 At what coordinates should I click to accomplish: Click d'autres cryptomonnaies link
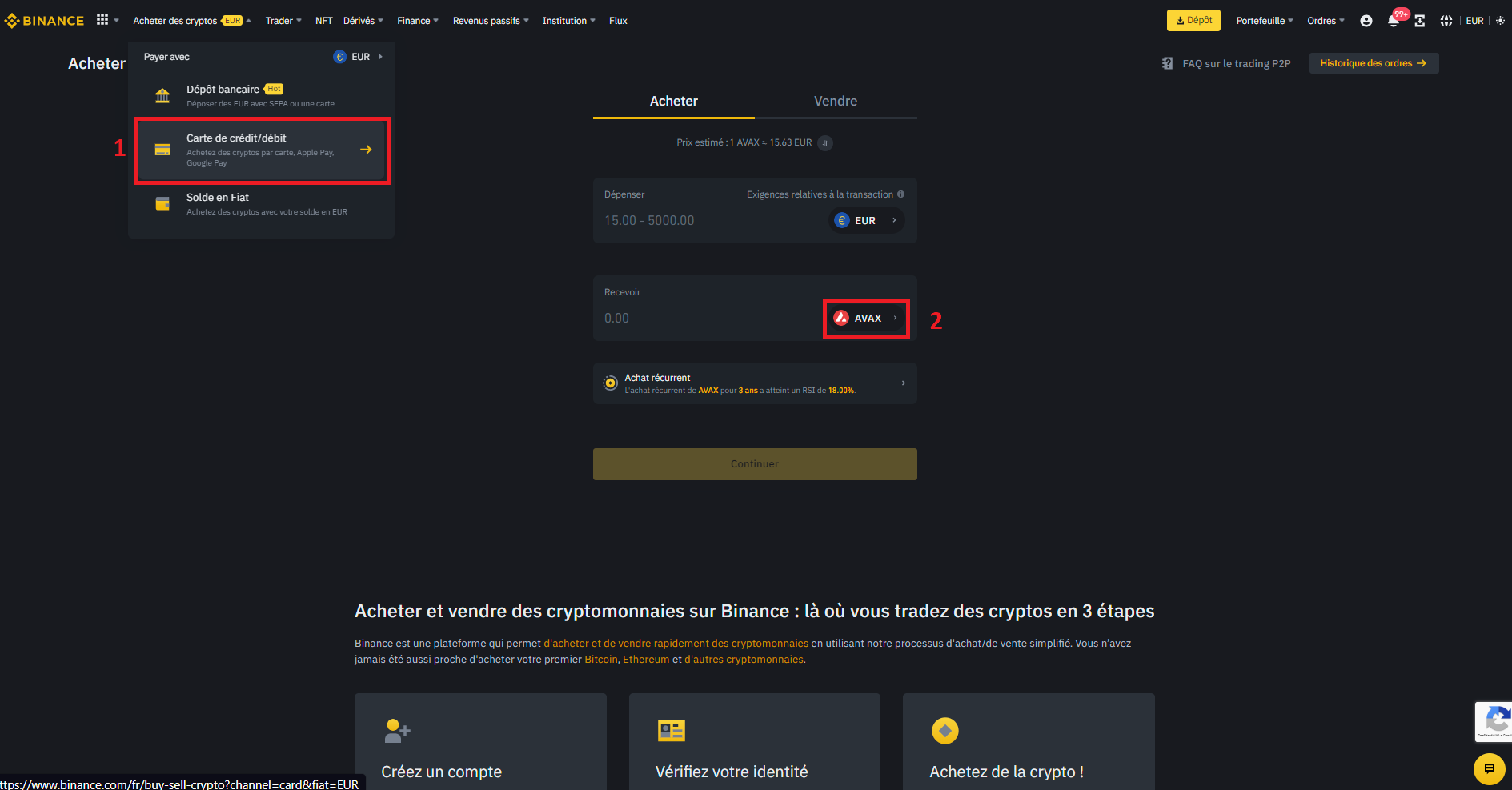(744, 660)
